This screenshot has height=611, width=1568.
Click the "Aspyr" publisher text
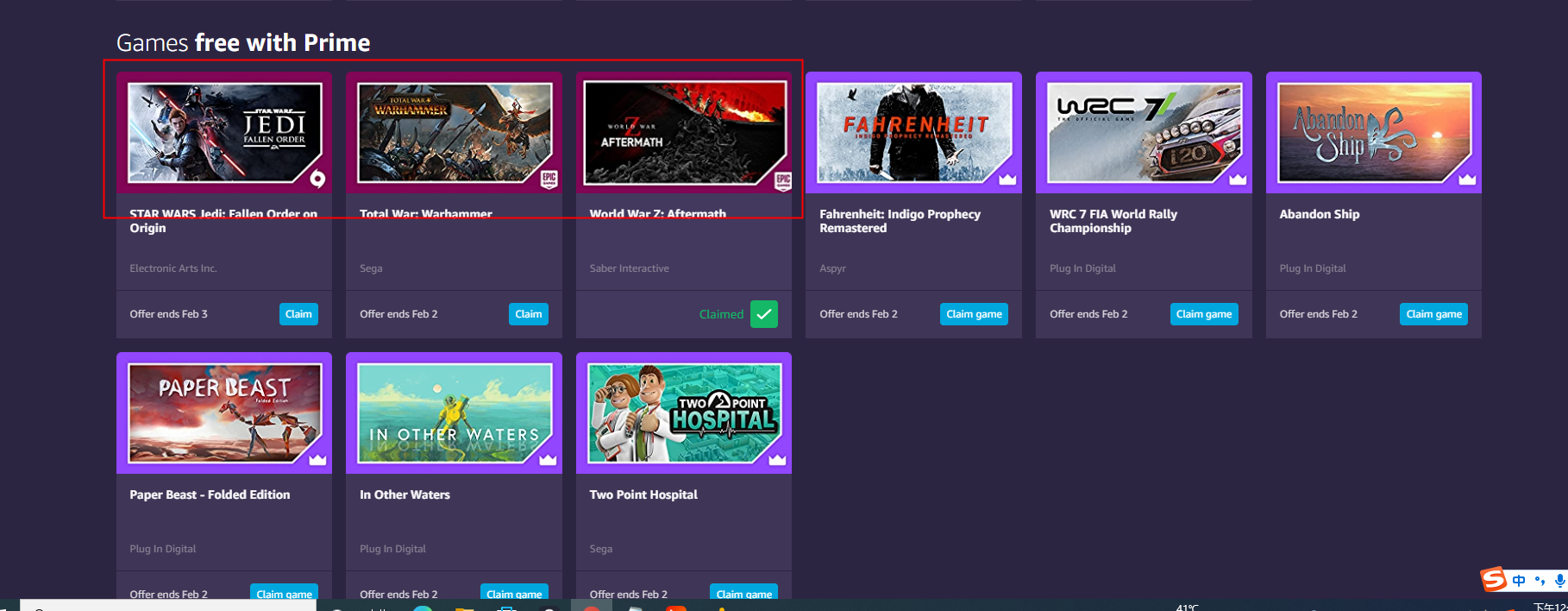[832, 268]
